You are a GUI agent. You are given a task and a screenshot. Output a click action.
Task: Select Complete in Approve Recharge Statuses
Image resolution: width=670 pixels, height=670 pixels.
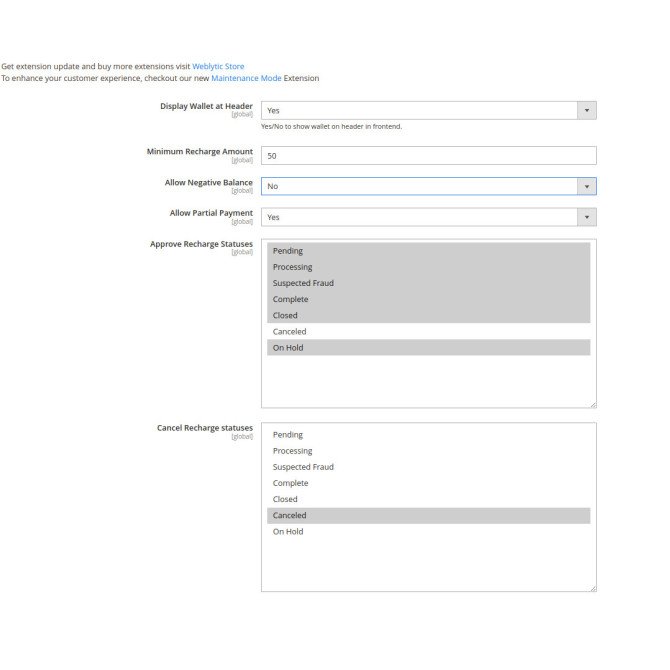(x=429, y=299)
